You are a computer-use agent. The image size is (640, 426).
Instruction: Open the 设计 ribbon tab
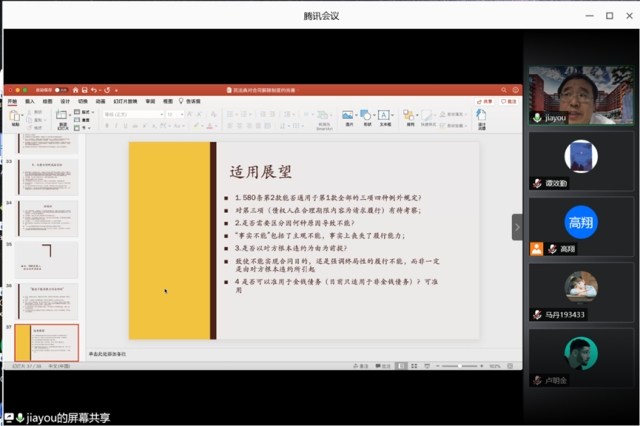[65, 101]
